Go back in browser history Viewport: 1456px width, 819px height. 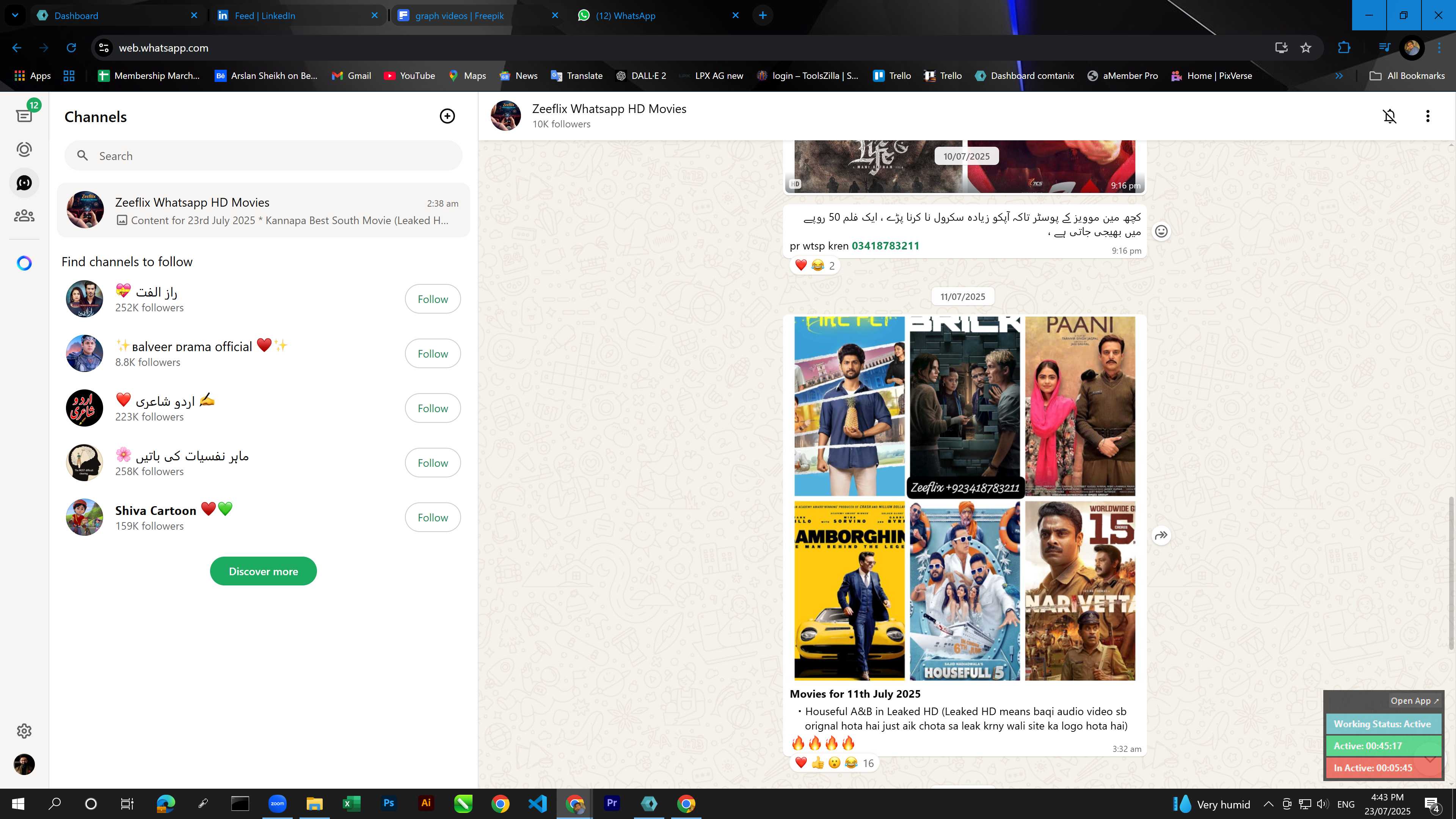[x=17, y=48]
